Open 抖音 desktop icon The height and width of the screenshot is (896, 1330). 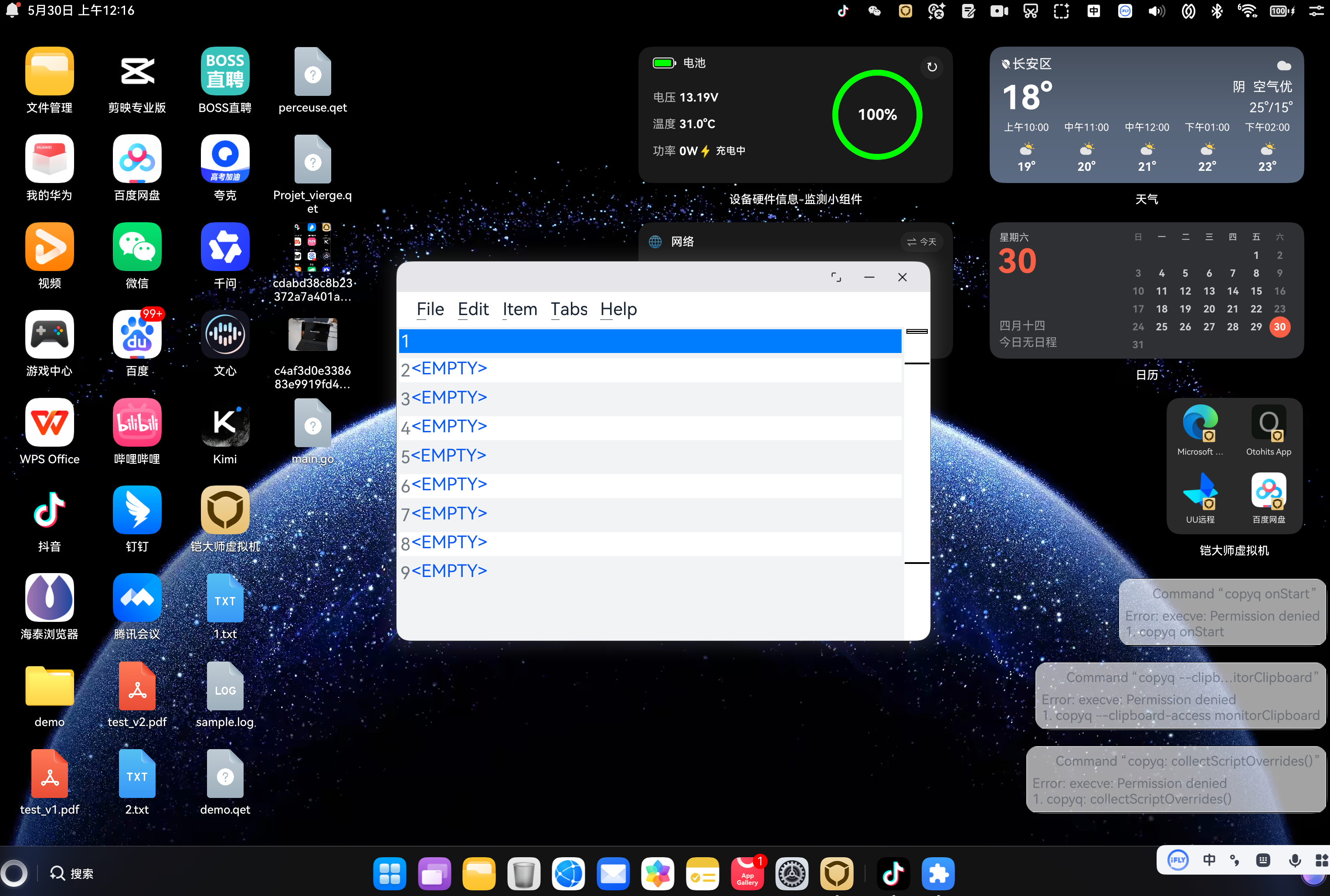[x=49, y=510]
